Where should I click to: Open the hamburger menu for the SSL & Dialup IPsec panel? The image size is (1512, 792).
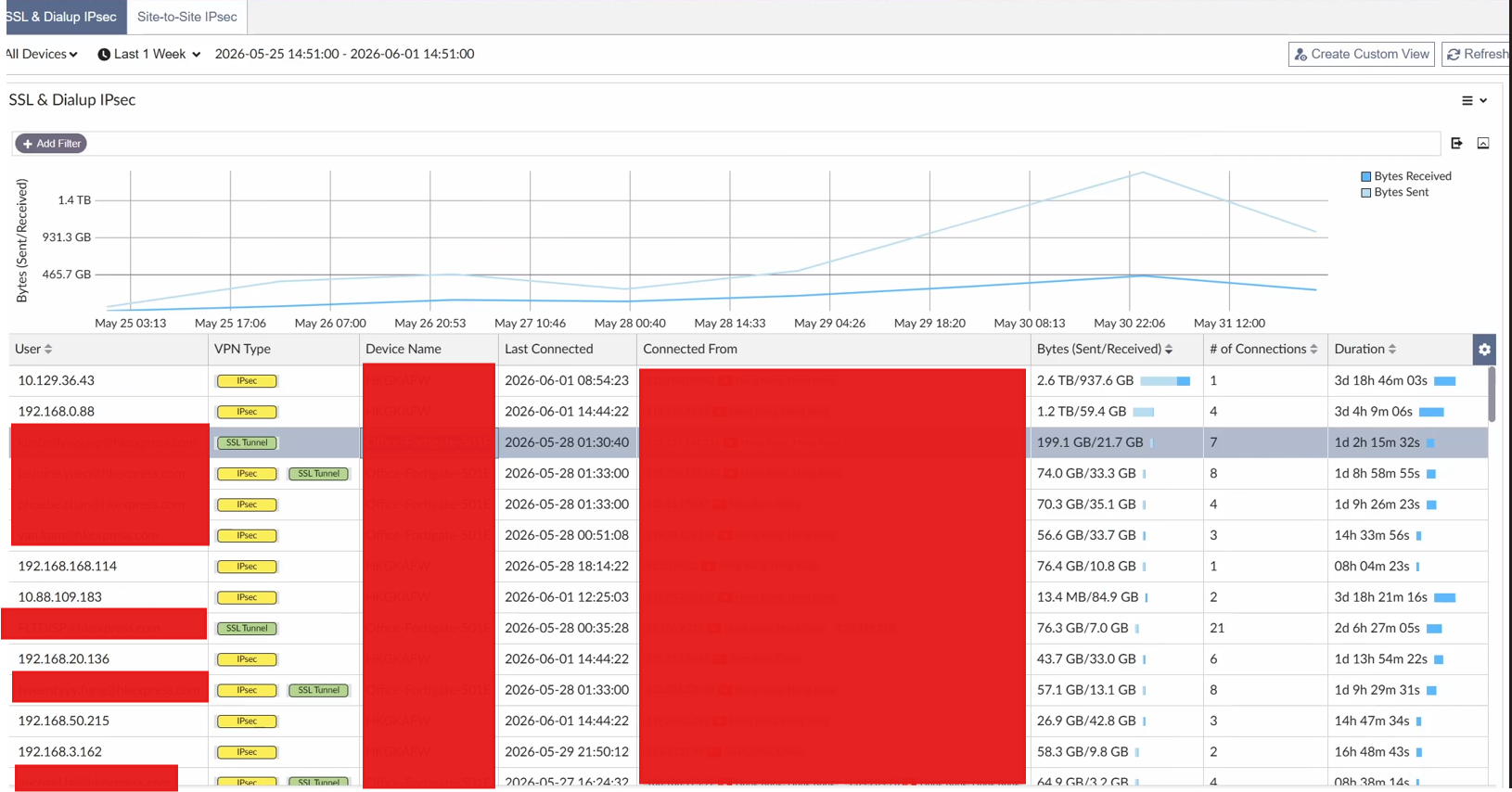pyautogui.click(x=1474, y=100)
